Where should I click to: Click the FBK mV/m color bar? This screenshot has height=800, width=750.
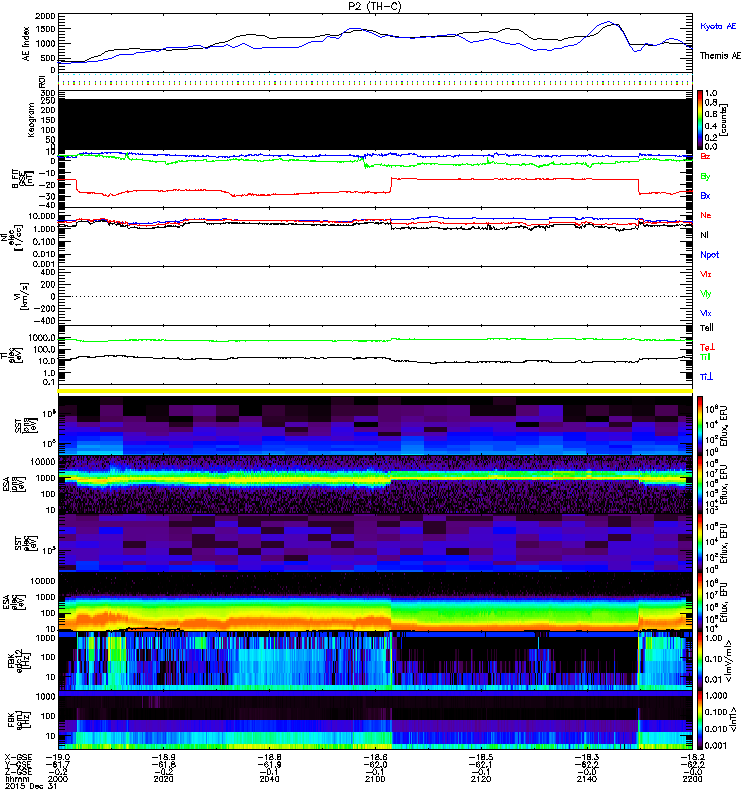click(700, 661)
